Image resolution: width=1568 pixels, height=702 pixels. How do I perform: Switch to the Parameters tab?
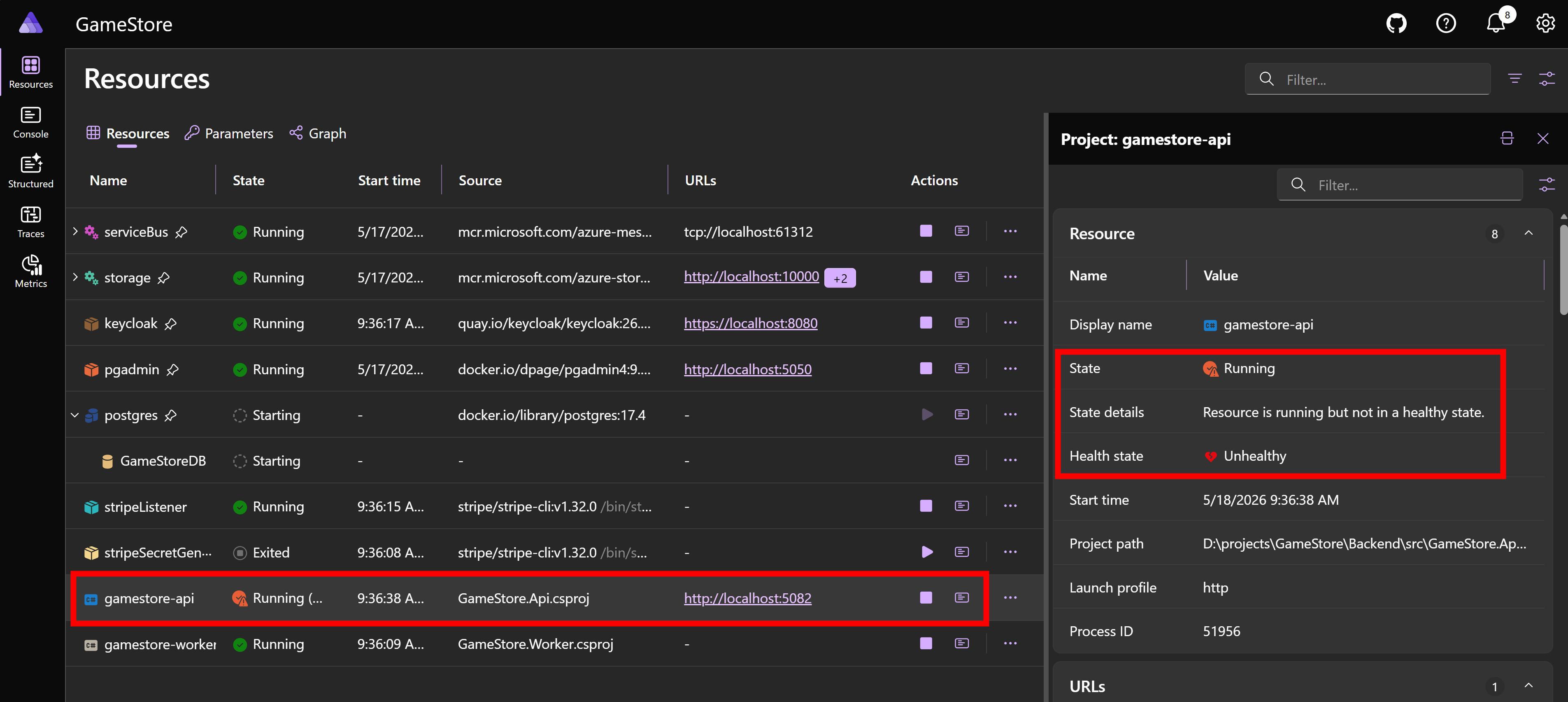[x=229, y=133]
